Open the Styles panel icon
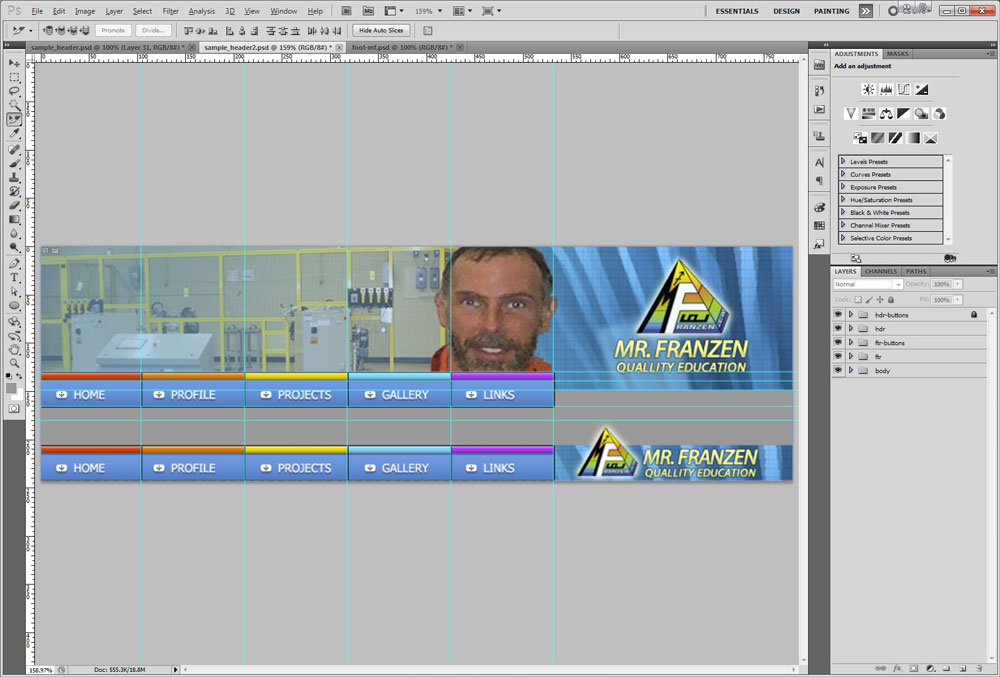The height and width of the screenshot is (677, 1000). click(820, 244)
